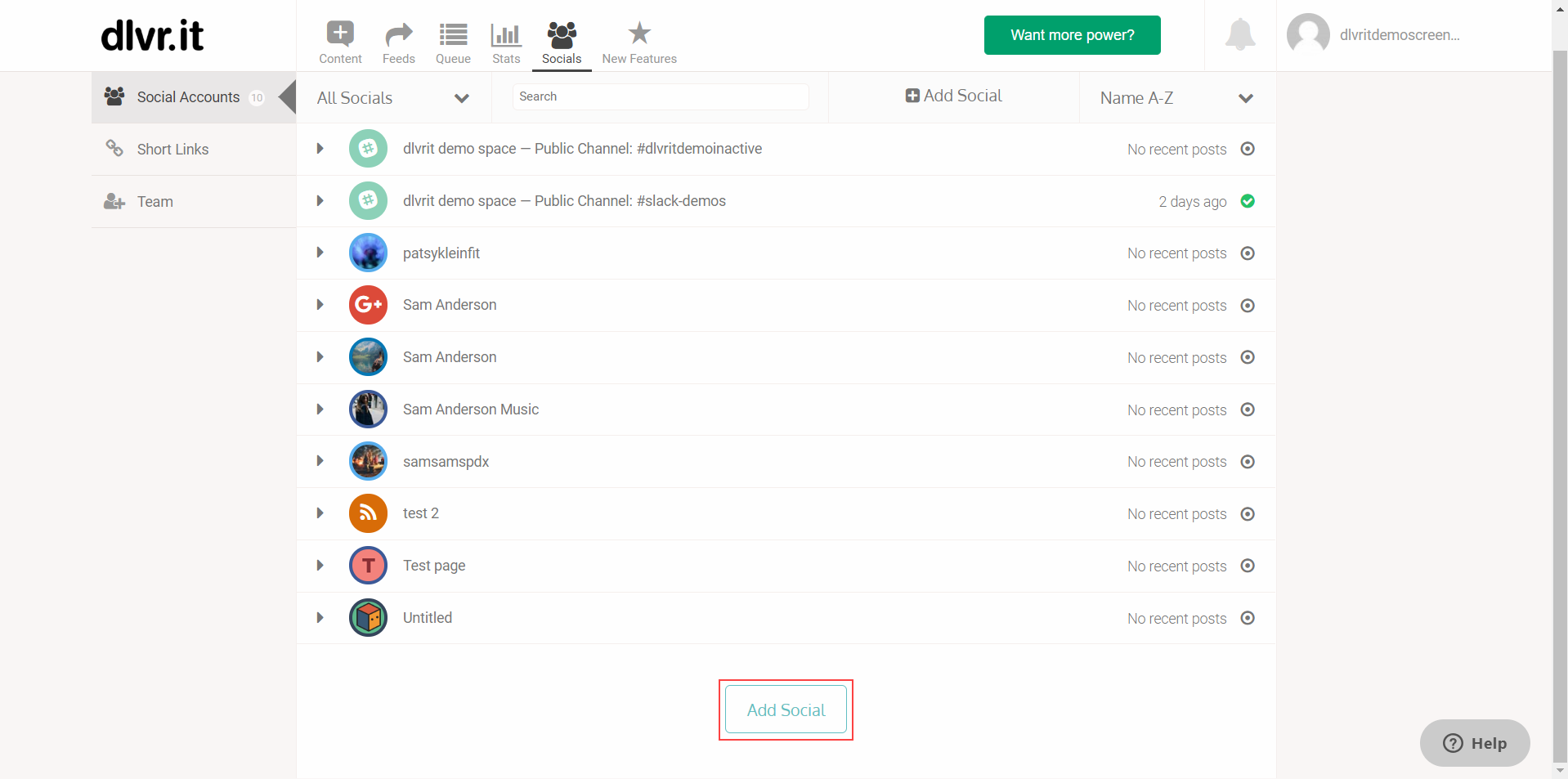Screen dimensions: 1568x779
Task: Click the 'test 2' account name
Action: (421, 513)
